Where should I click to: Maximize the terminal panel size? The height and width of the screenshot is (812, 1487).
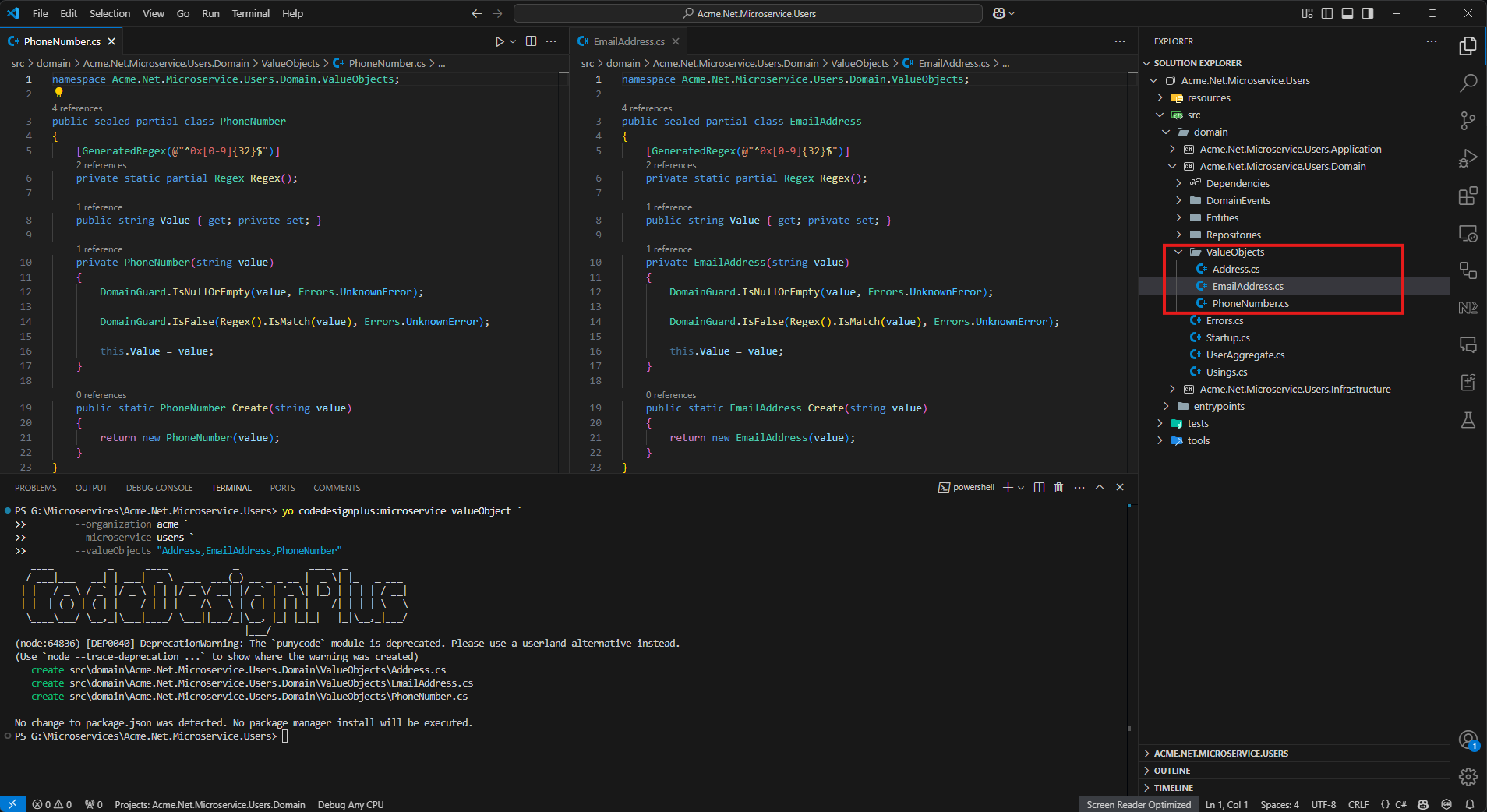click(1100, 487)
